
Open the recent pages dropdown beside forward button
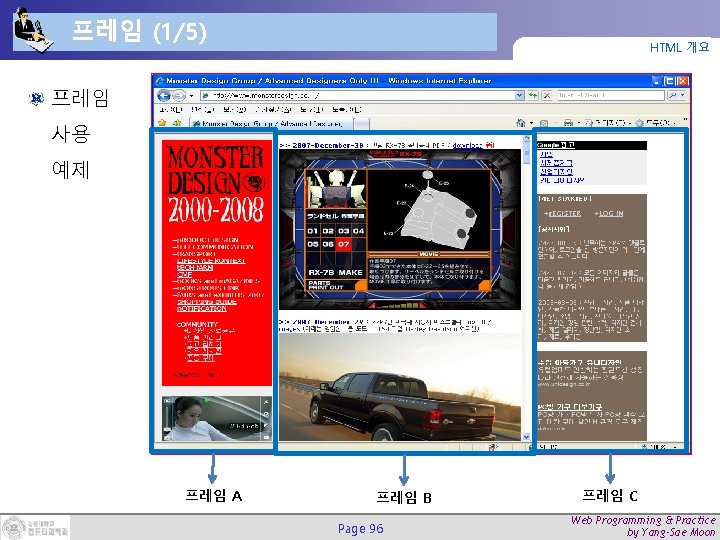tap(191, 96)
